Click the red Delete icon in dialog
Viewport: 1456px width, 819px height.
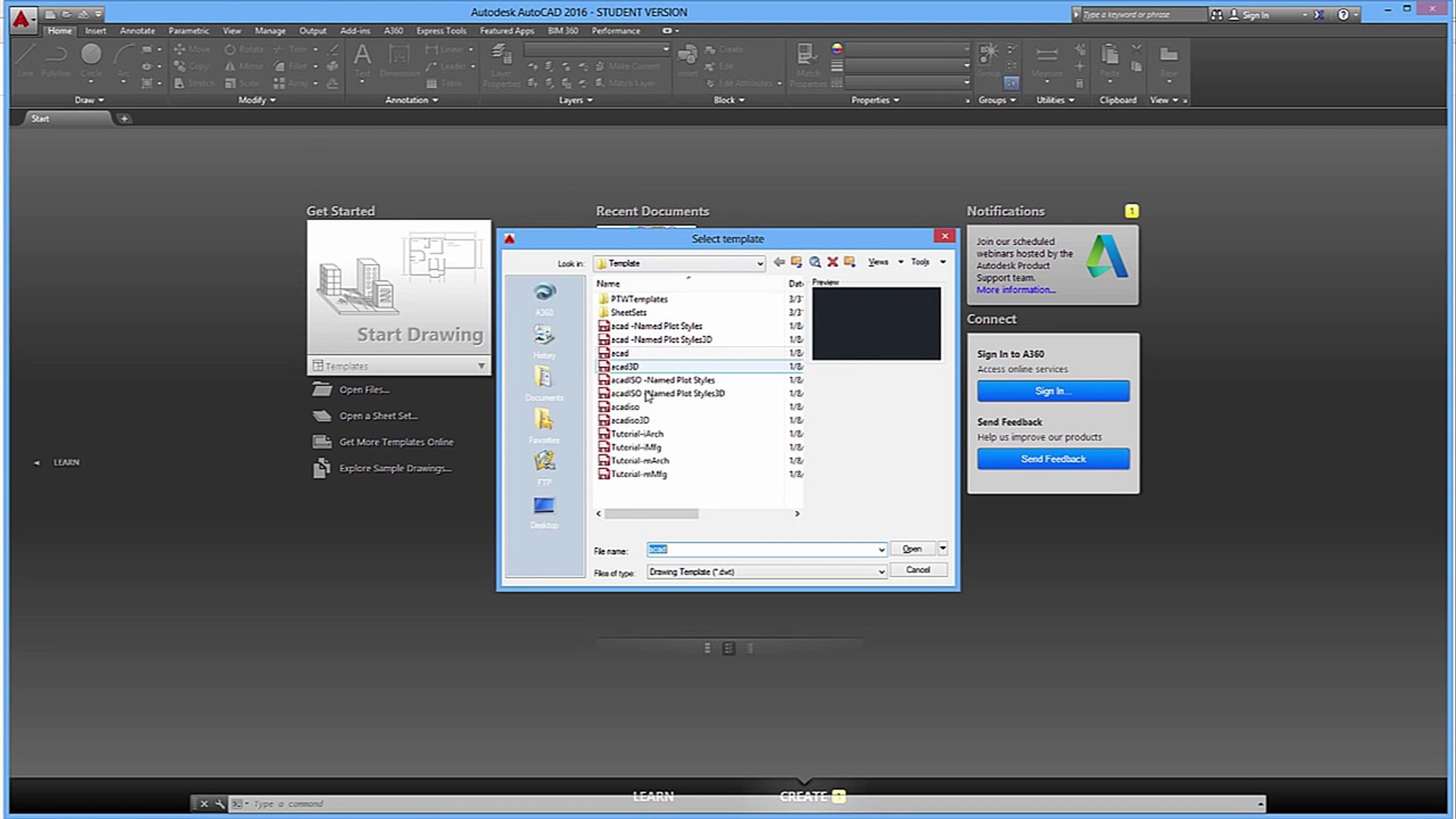pyautogui.click(x=833, y=262)
